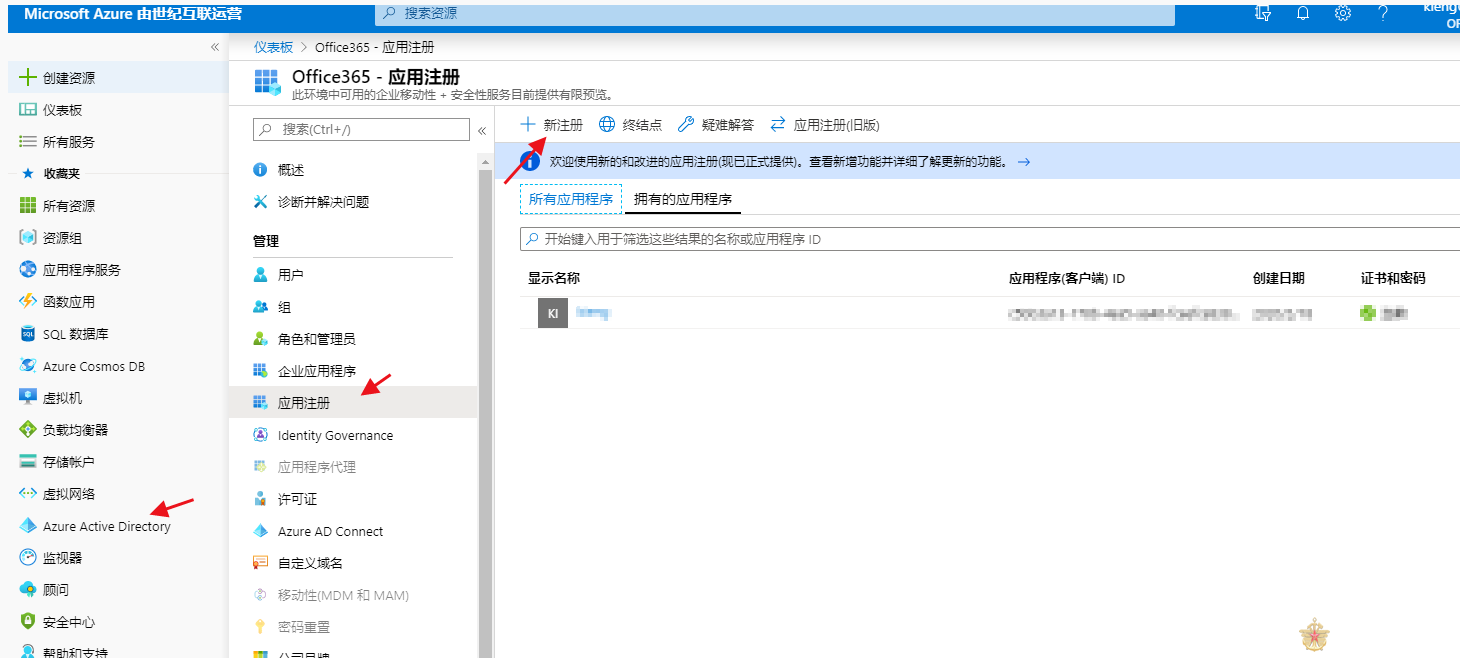Click the 资源组 icon
This screenshot has height=658, width=1460.
point(28,238)
